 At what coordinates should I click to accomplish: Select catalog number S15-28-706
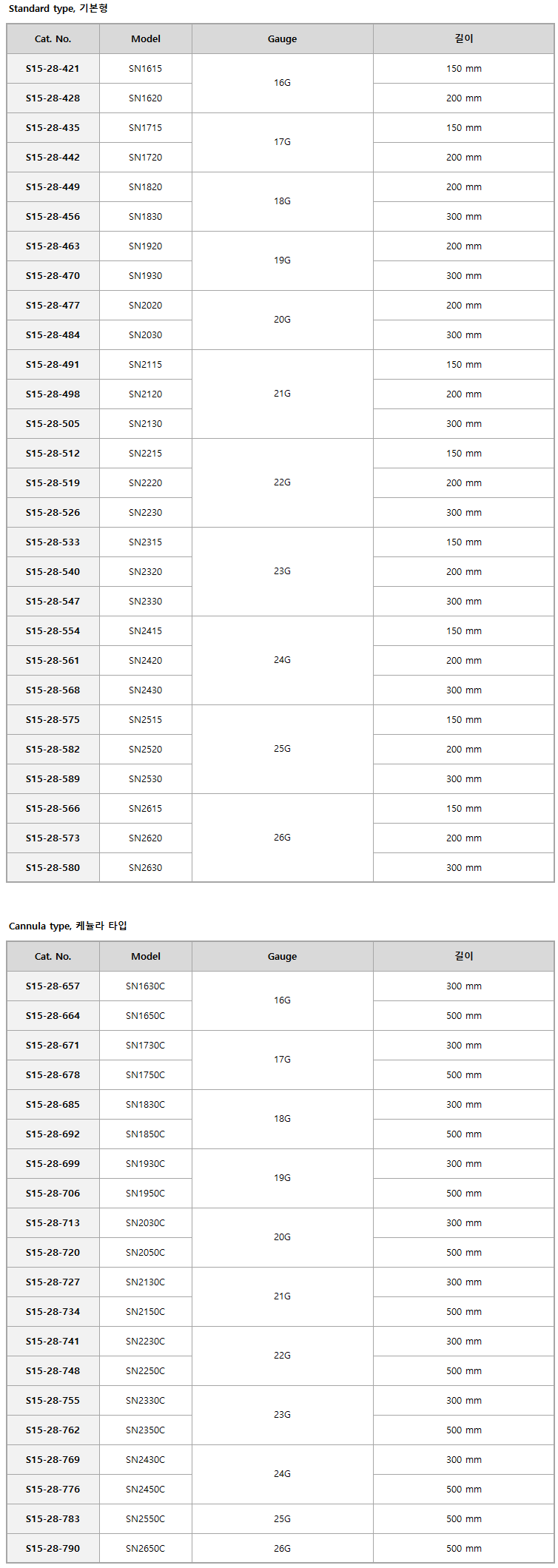(53, 1194)
